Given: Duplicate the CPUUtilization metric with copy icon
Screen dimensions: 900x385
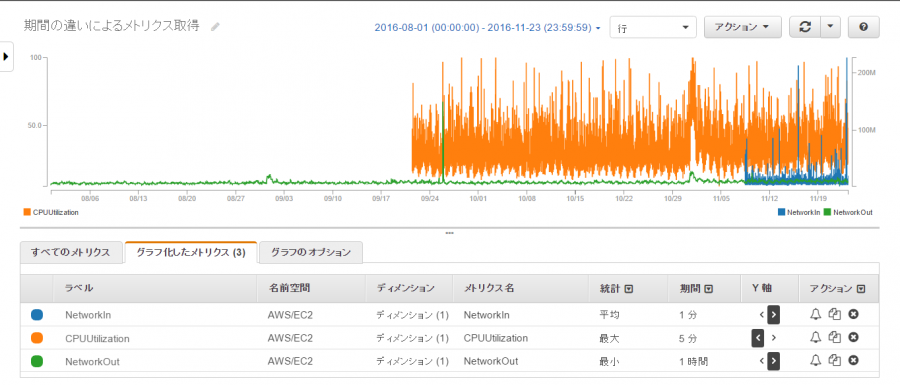Looking at the screenshot, I should point(835,338).
